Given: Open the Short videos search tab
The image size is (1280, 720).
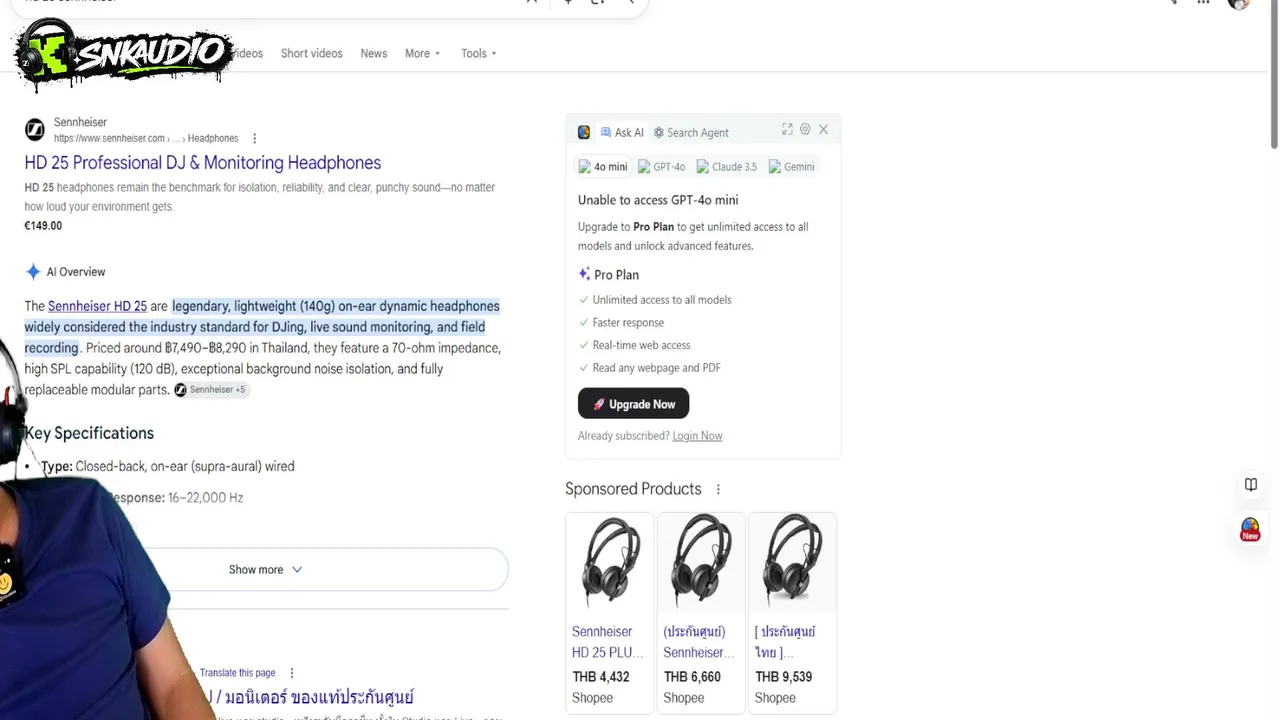Looking at the screenshot, I should [x=311, y=53].
